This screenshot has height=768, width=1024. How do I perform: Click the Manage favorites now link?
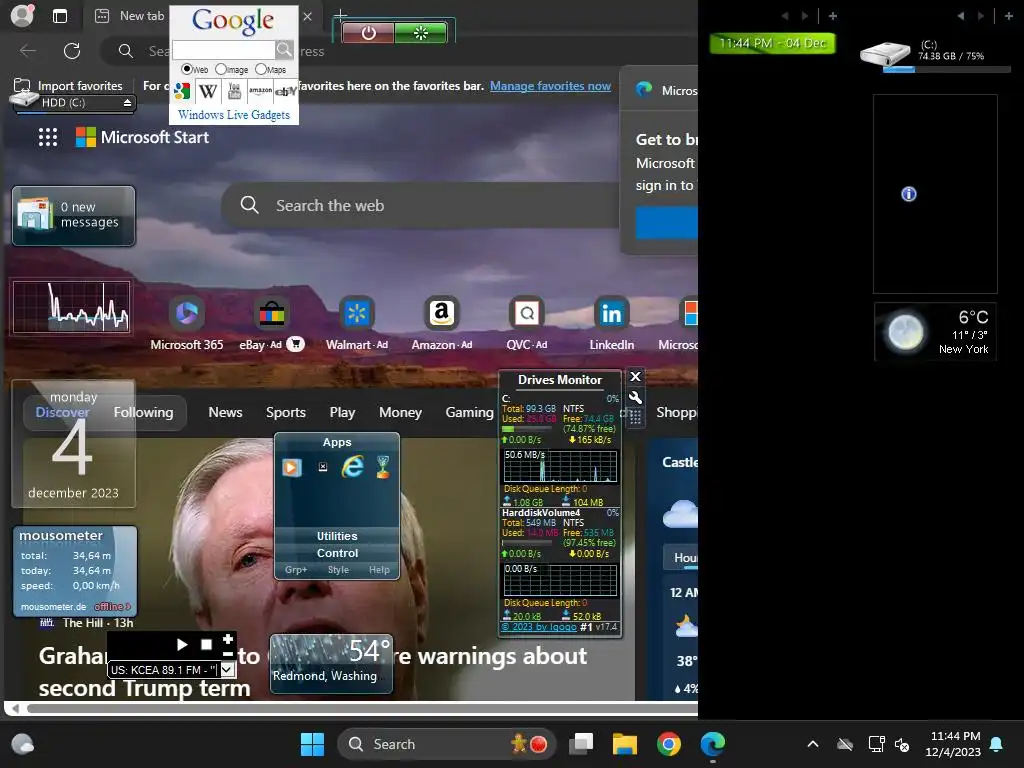(x=551, y=86)
